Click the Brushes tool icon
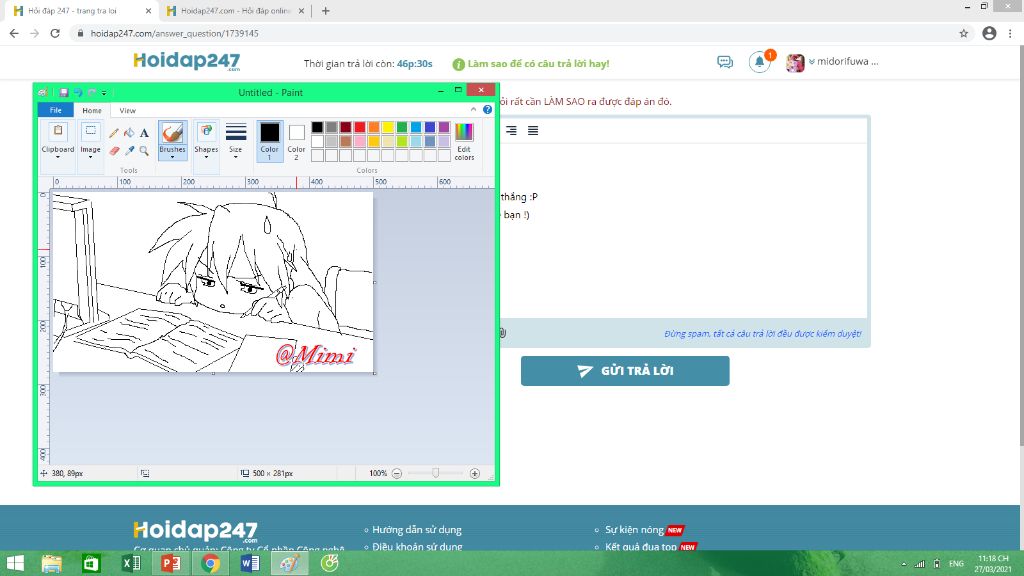The image size is (1024, 576). [x=172, y=133]
